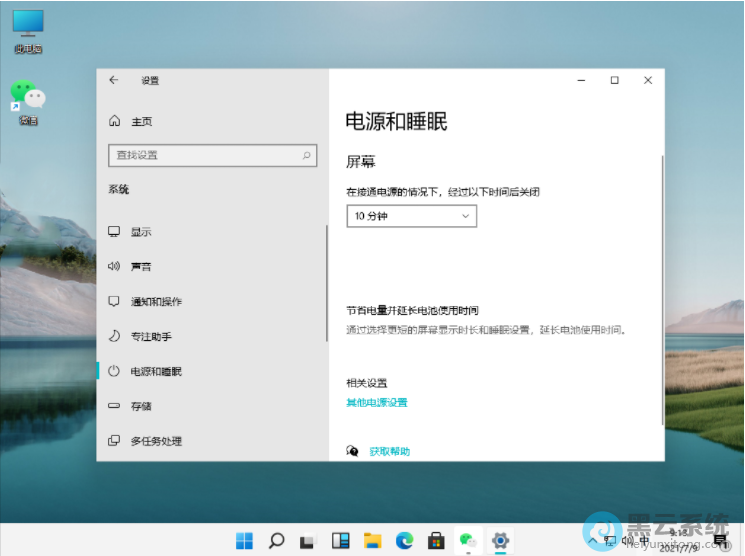Go to 主页 (Home) in Settings
The image size is (745, 556).
tap(141, 121)
